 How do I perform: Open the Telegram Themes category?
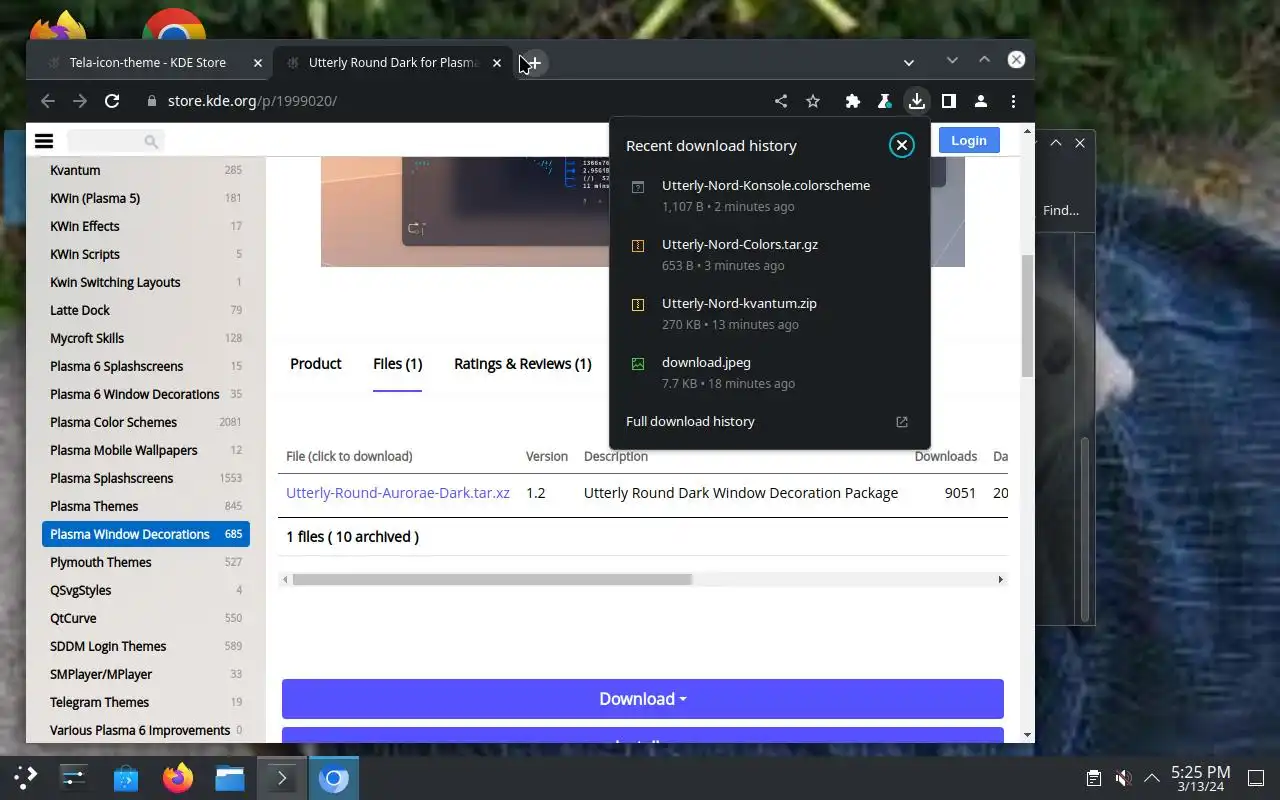[x=99, y=702]
